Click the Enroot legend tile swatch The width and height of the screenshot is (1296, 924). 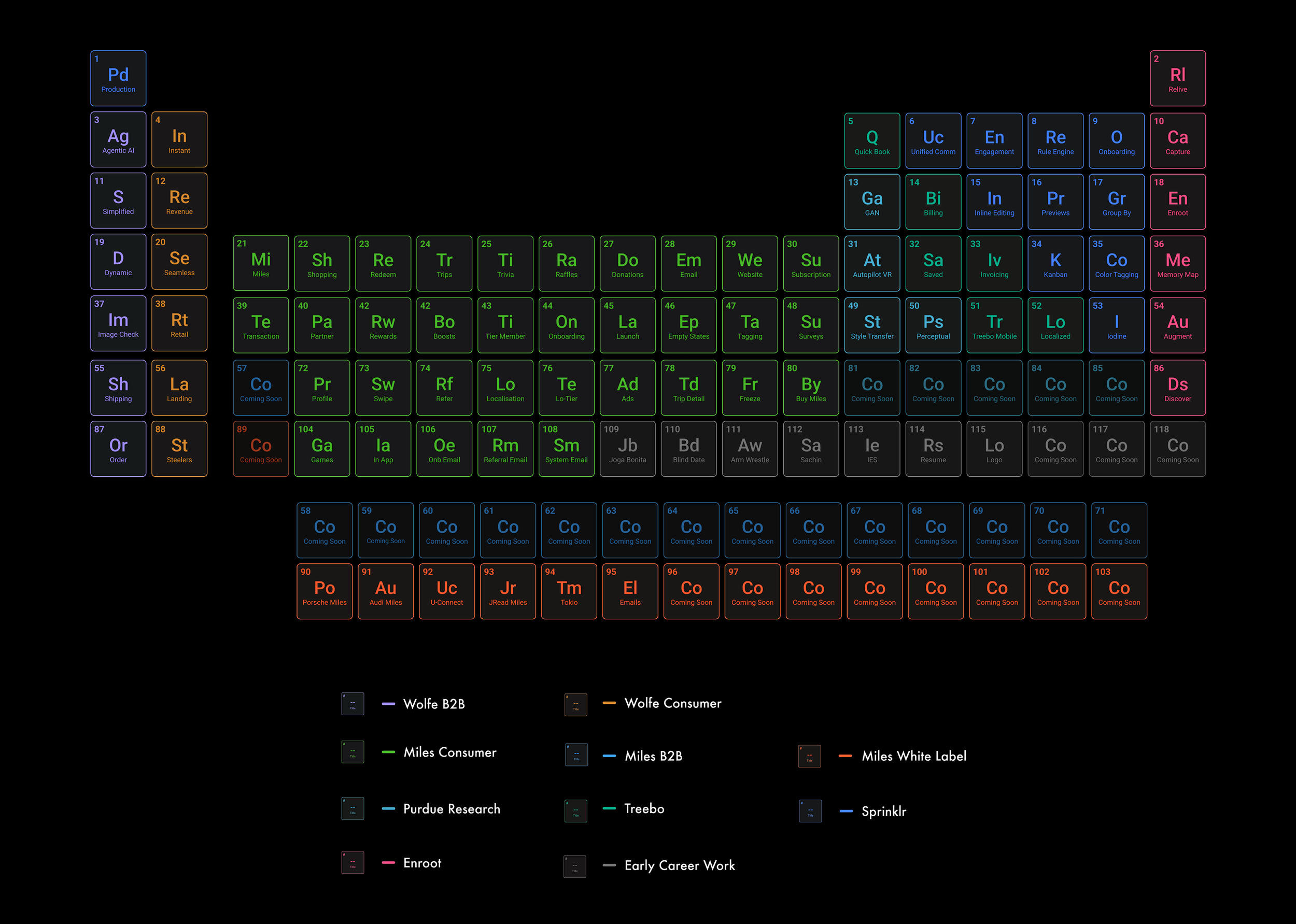(x=353, y=862)
